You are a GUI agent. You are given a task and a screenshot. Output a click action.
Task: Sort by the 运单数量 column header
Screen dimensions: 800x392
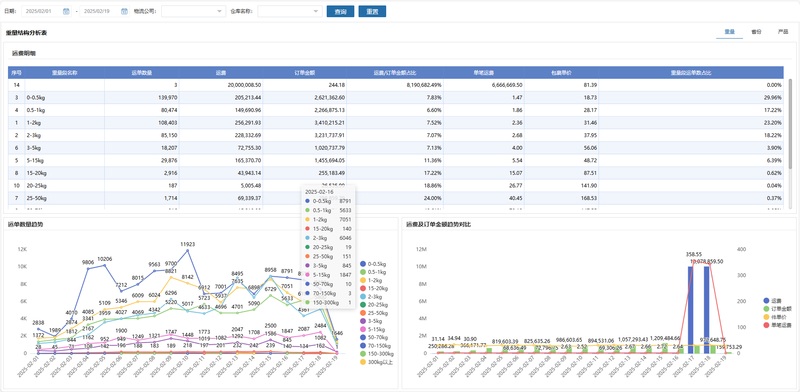pyautogui.click(x=142, y=72)
